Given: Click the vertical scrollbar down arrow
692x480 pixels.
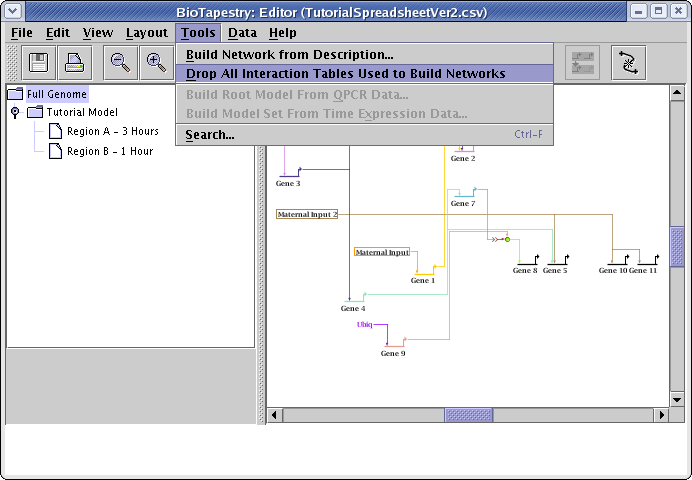Looking at the screenshot, I should pos(677,397).
